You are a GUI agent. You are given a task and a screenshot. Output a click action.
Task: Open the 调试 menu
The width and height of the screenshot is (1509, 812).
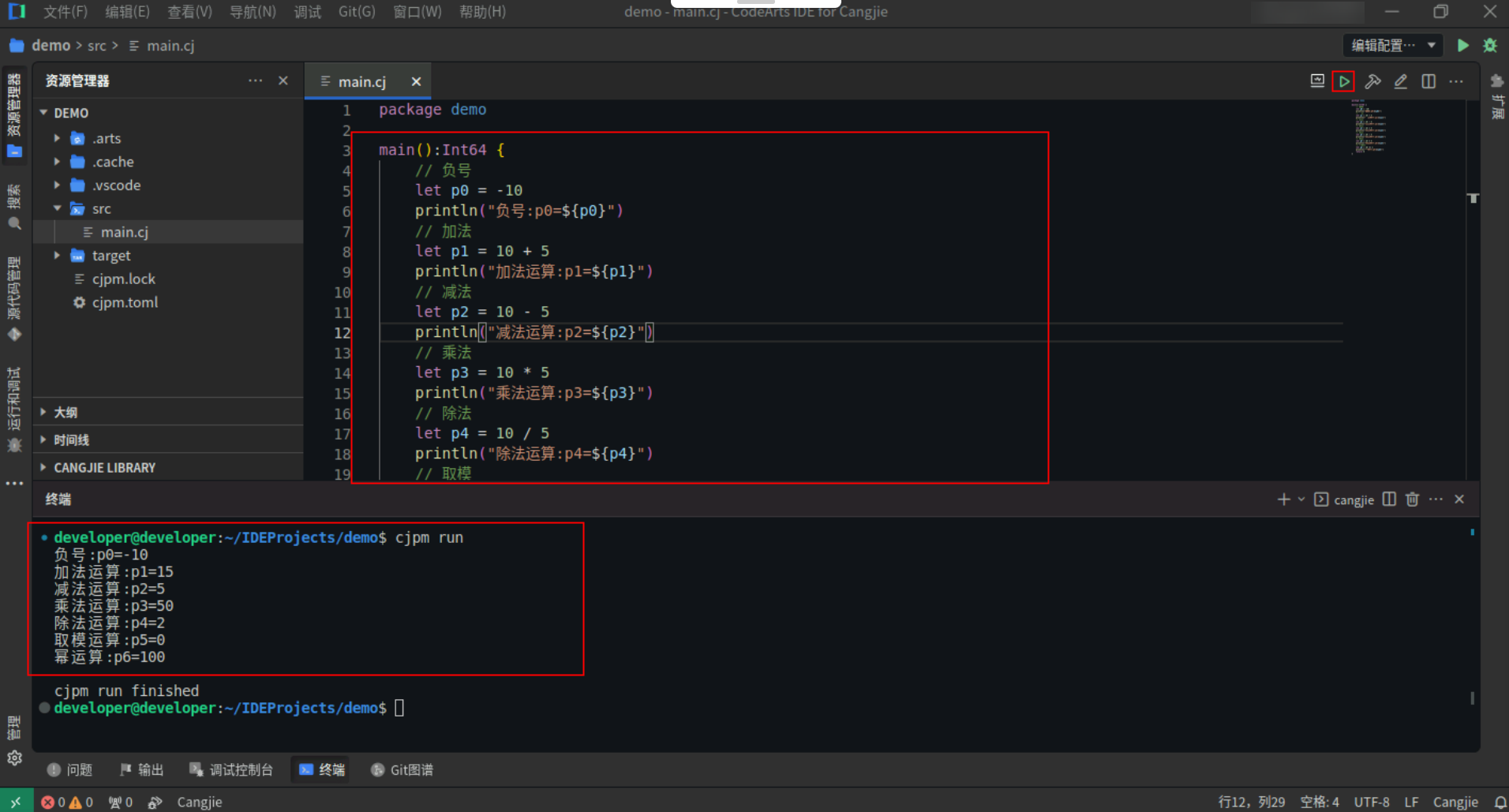307,12
